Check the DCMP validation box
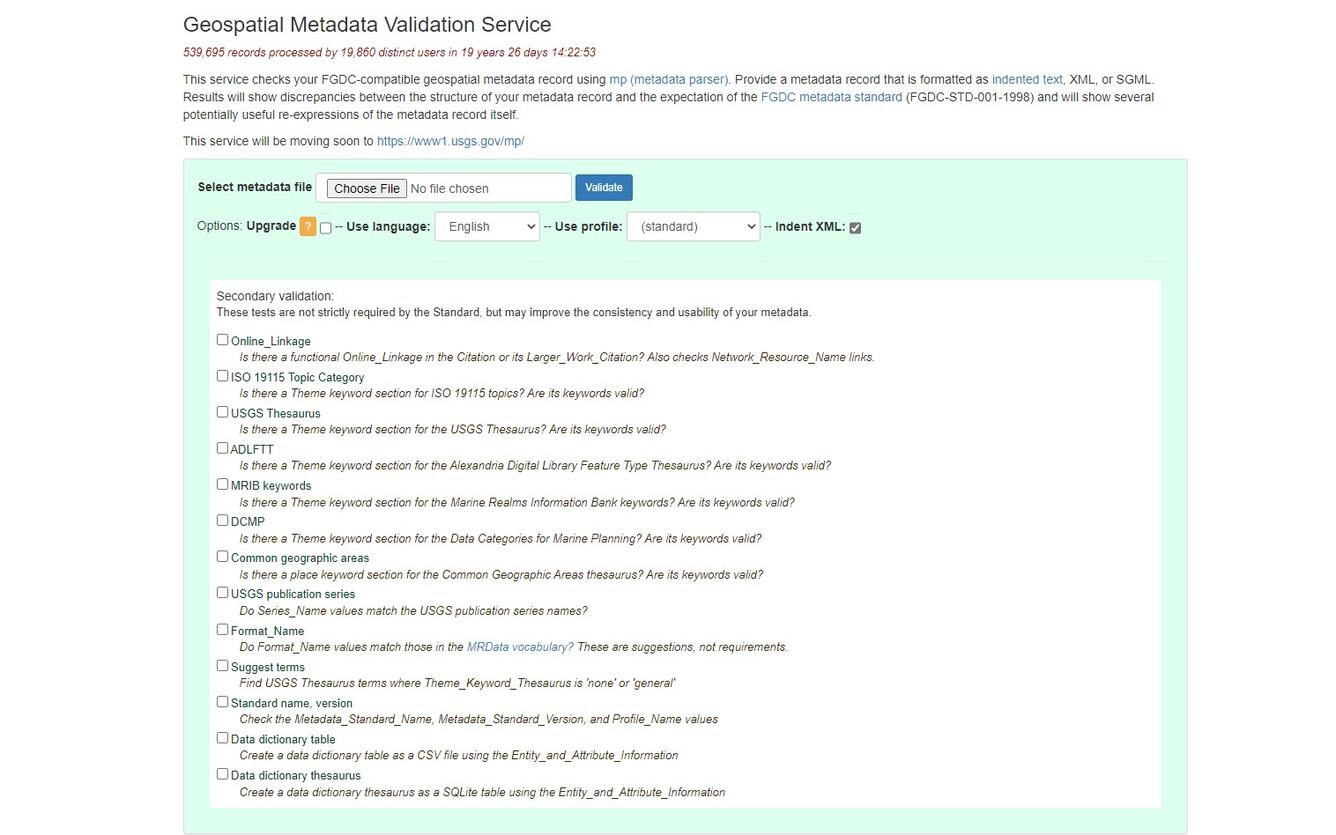Image resolution: width=1336 pixels, height=835 pixels. click(222, 519)
